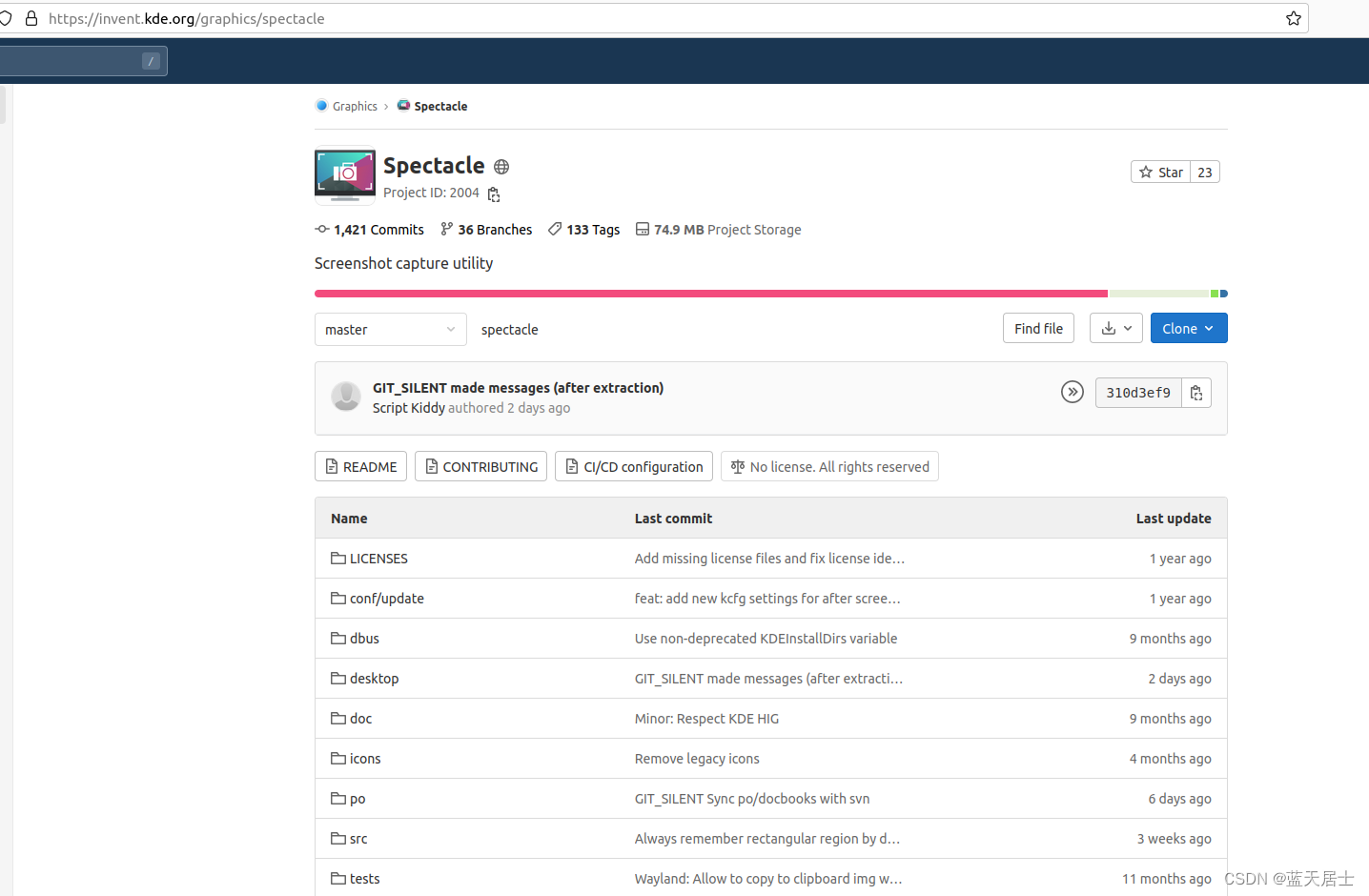
Task: Click the Script Kiddy author name
Action: tap(408, 408)
